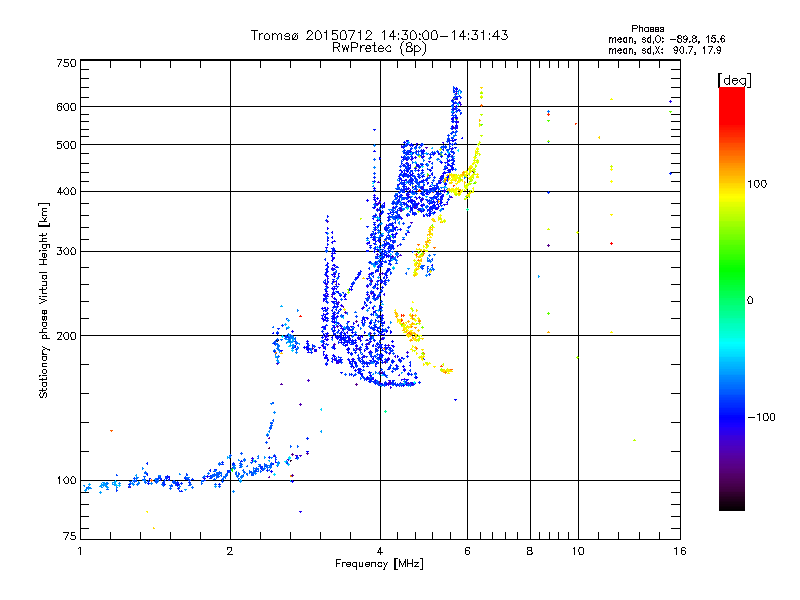Viewport: 800px width, 600px height.
Task: Click the 'mean, sd,O: -89.8, 15.6' line
Action: point(666,39)
